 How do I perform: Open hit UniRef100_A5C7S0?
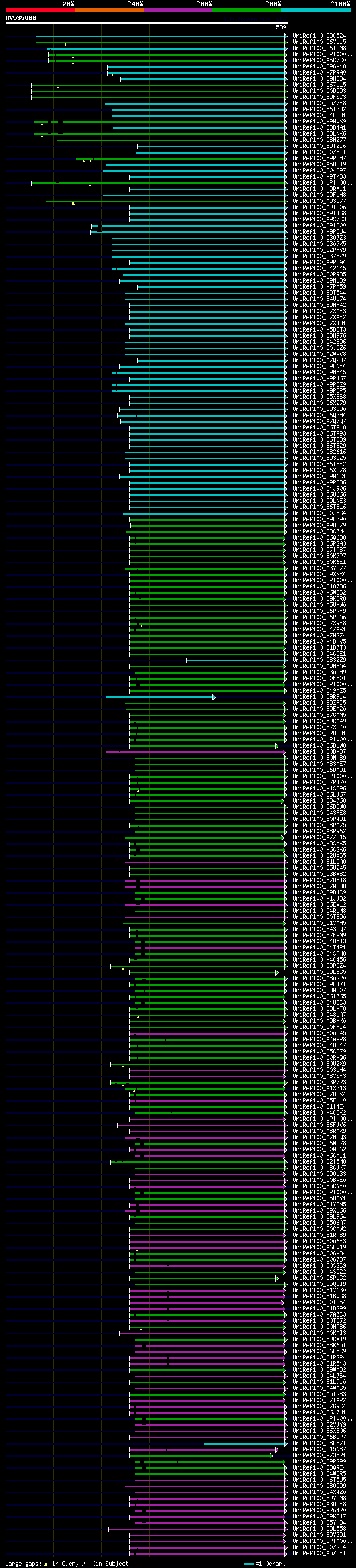click(319, 61)
